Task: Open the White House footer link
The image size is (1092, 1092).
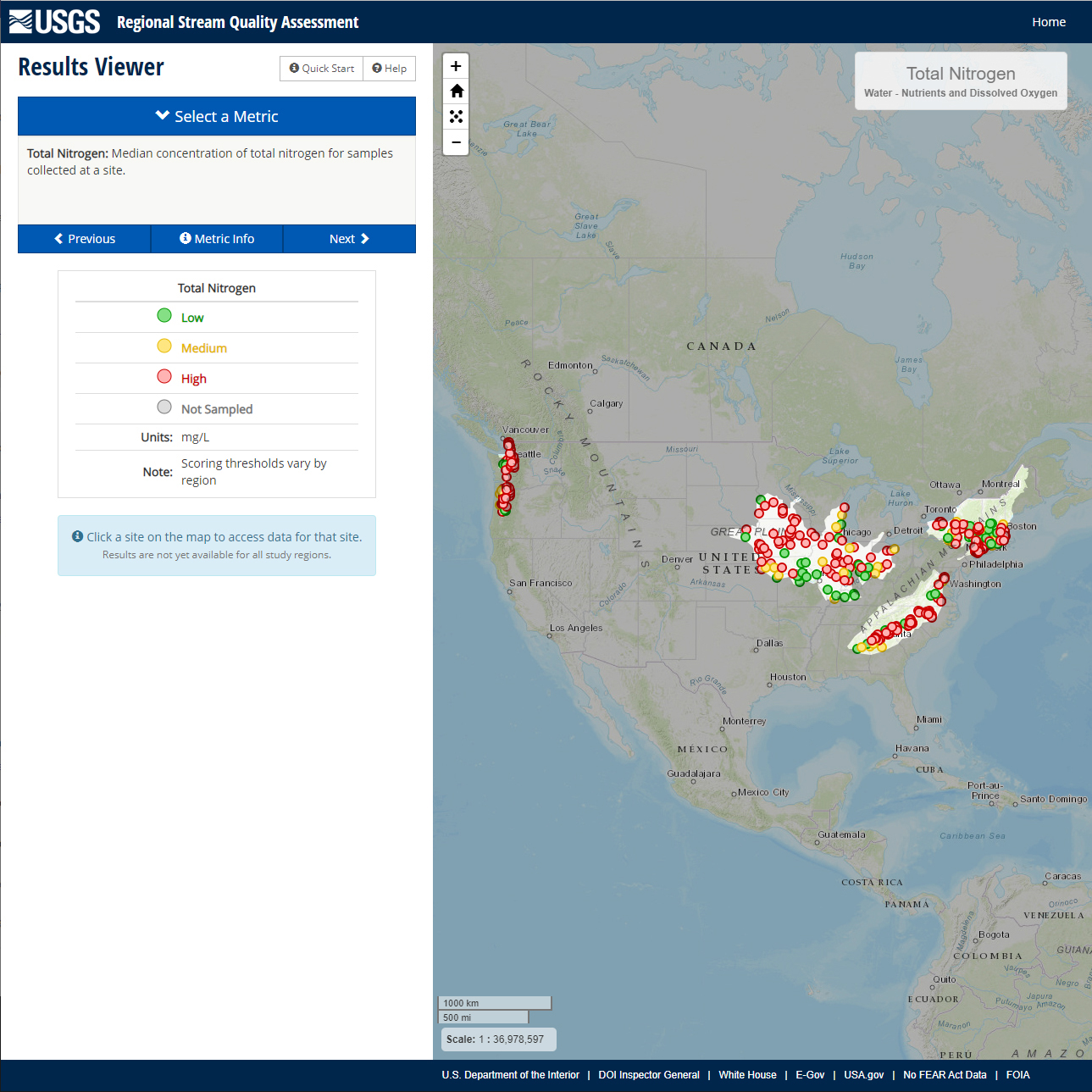Action: (747, 1075)
